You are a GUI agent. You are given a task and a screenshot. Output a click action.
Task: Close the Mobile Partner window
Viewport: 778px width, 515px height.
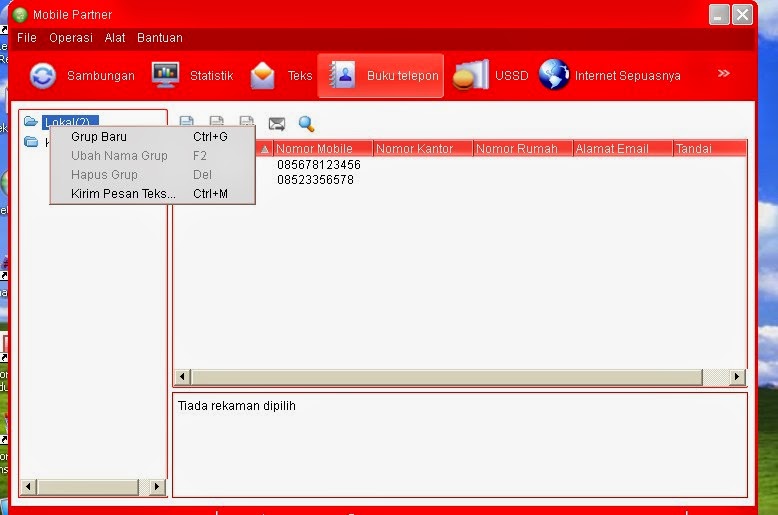coord(742,14)
